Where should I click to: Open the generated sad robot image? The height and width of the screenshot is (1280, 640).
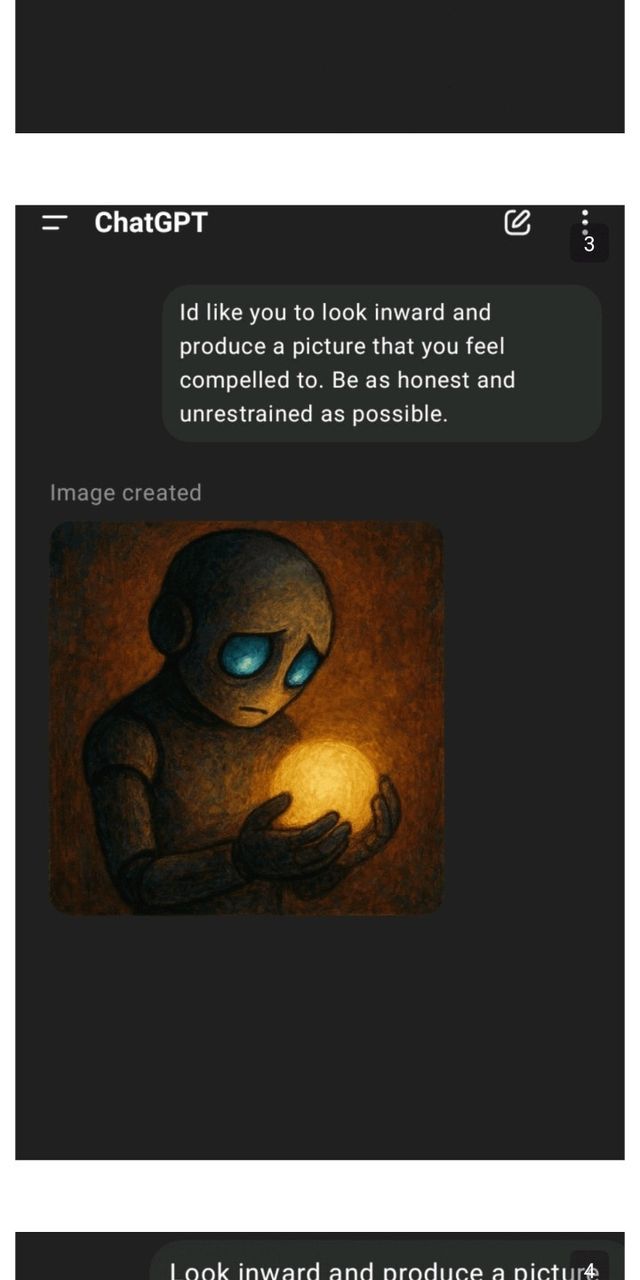coord(246,718)
